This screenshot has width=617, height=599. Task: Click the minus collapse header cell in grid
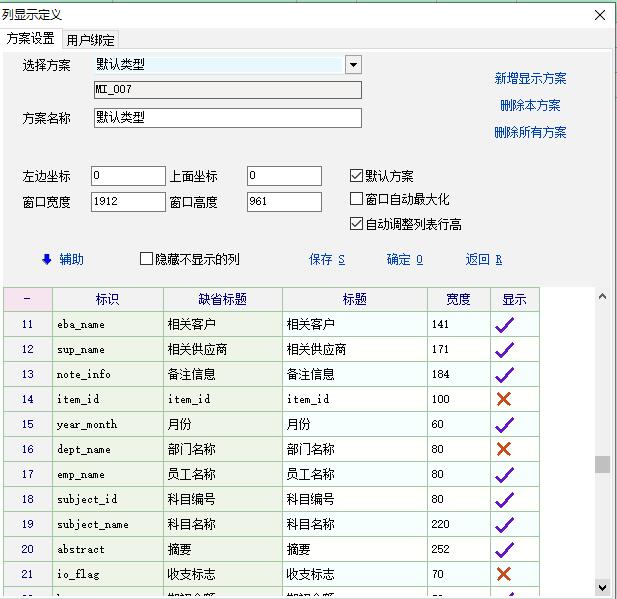tap(27, 299)
